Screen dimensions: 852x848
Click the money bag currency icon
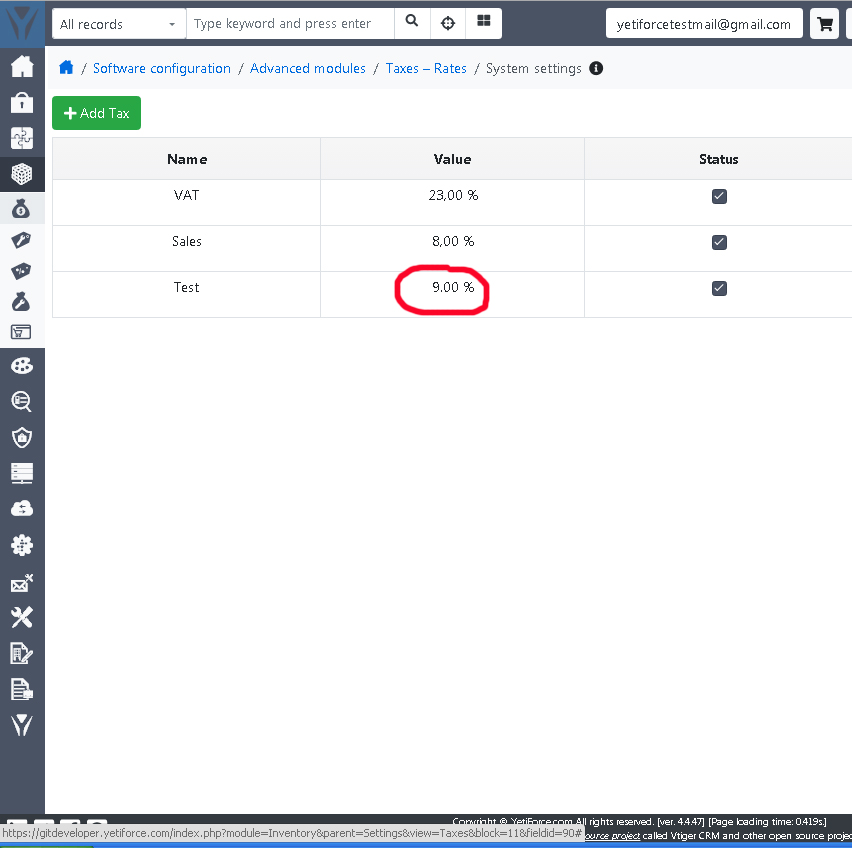pos(22,209)
